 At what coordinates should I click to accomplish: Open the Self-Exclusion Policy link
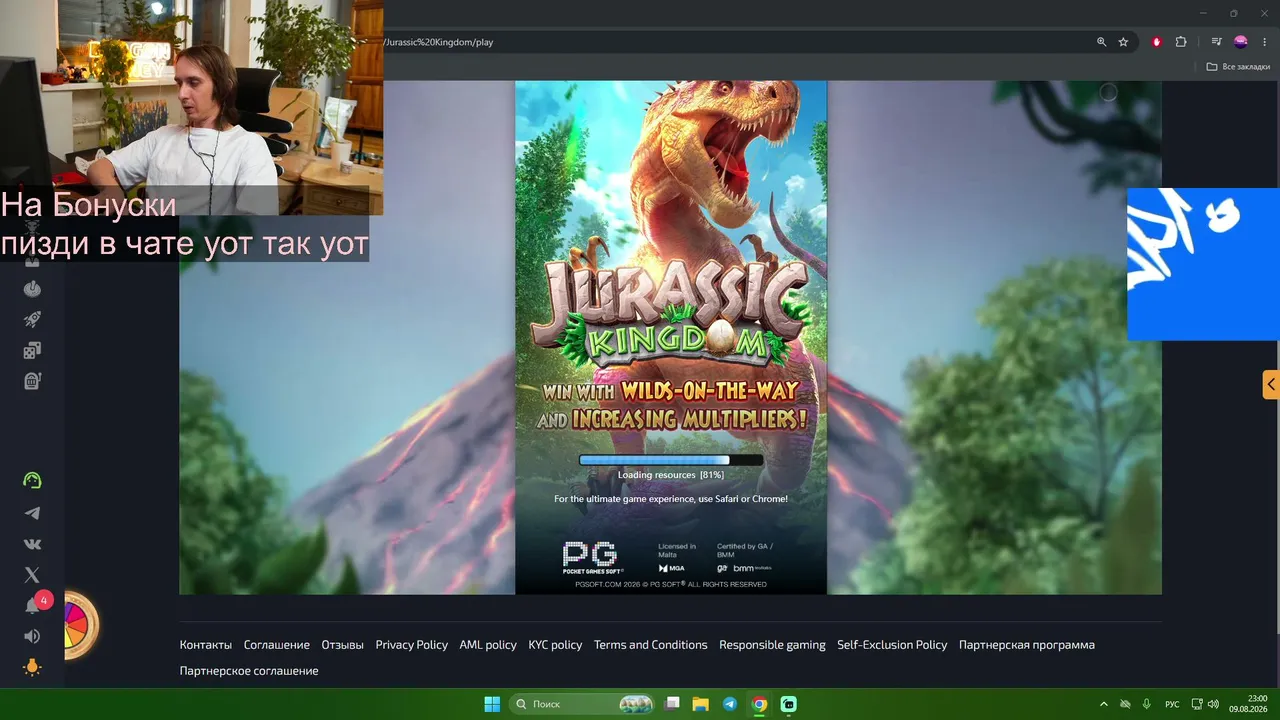pos(892,645)
